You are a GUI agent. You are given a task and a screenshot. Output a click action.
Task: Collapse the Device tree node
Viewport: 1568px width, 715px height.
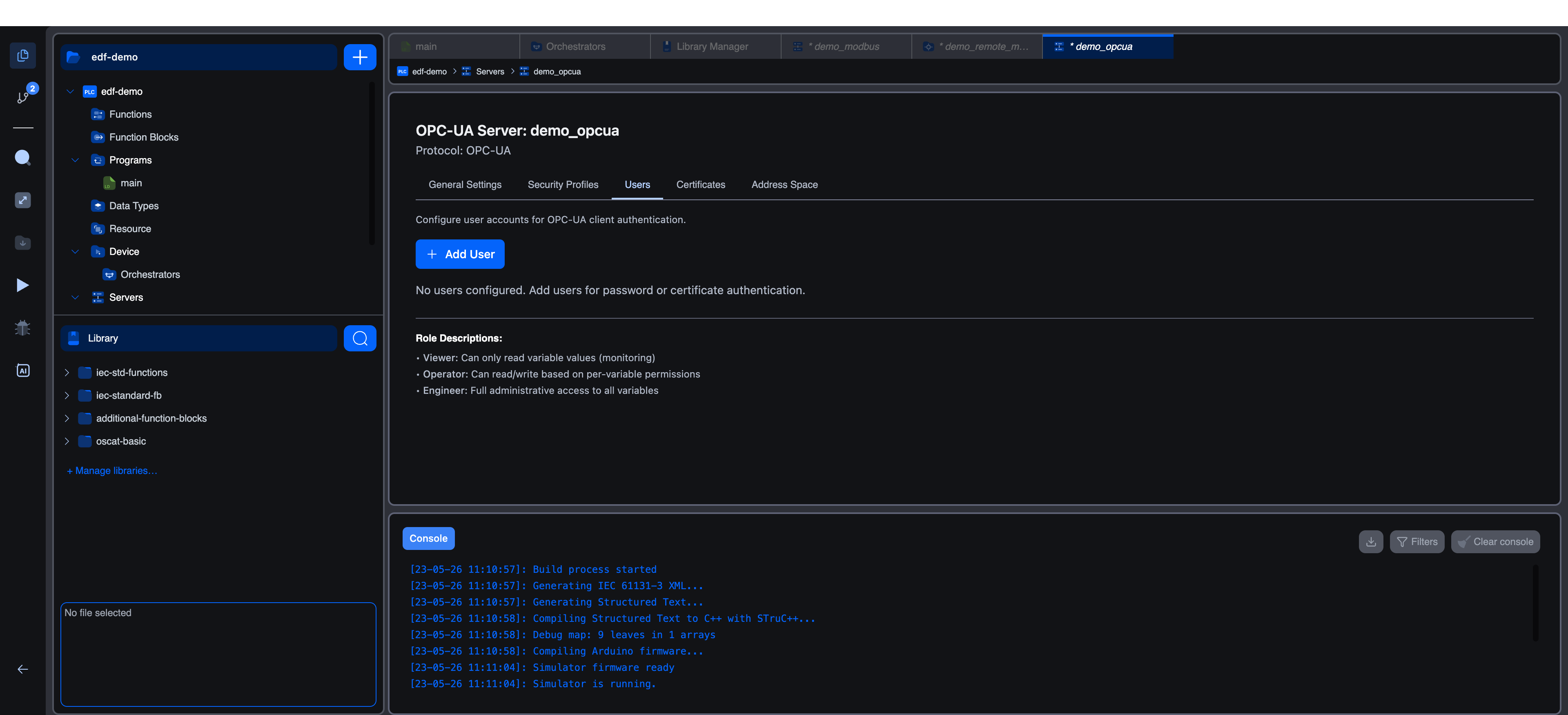click(75, 252)
